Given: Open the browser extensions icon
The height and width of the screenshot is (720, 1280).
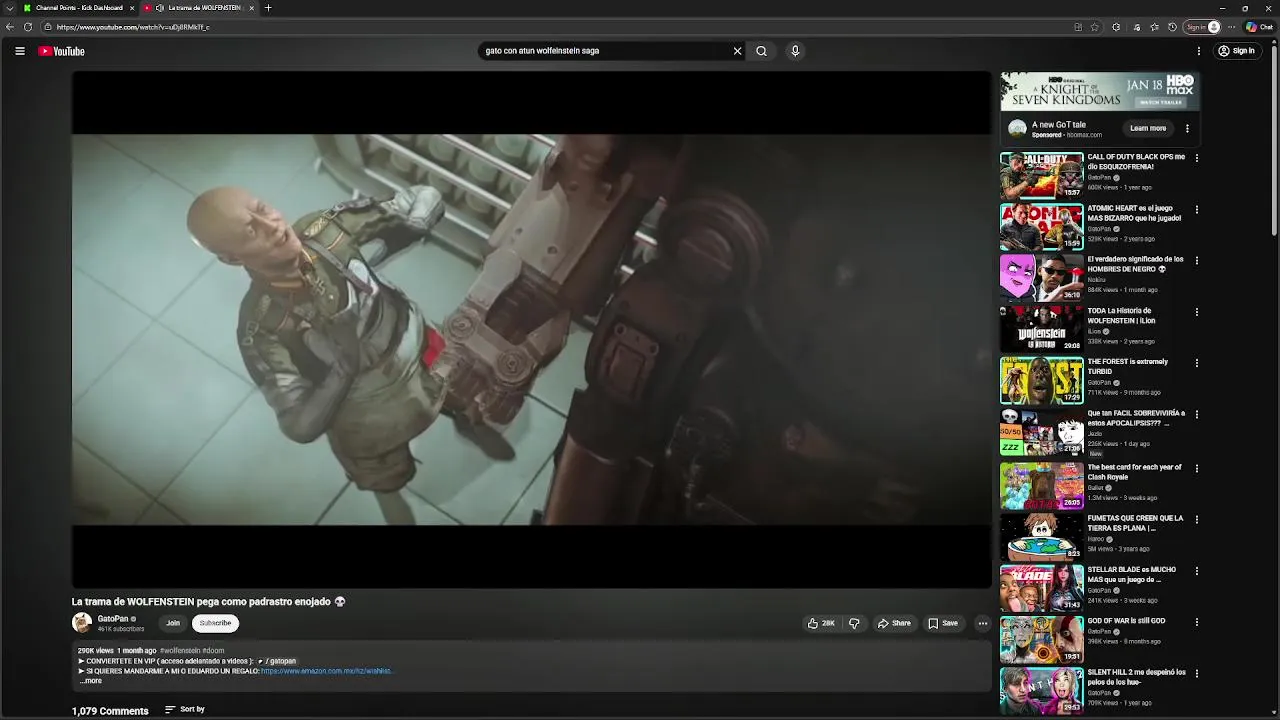Looking at the screenshot, I should coord(1116,27).
